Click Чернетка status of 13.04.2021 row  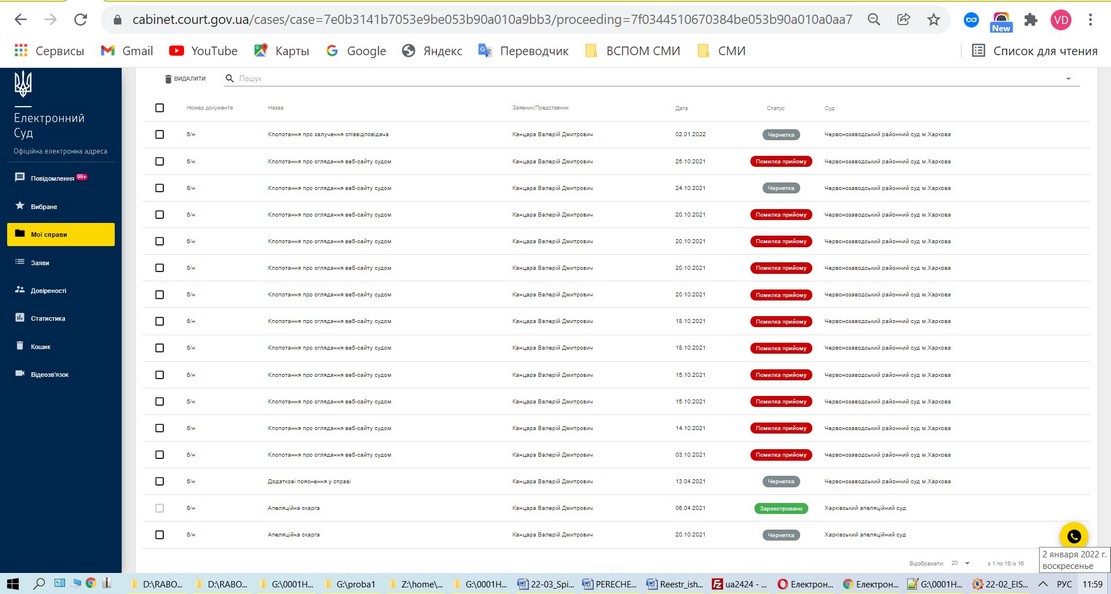tap(781, 481)
